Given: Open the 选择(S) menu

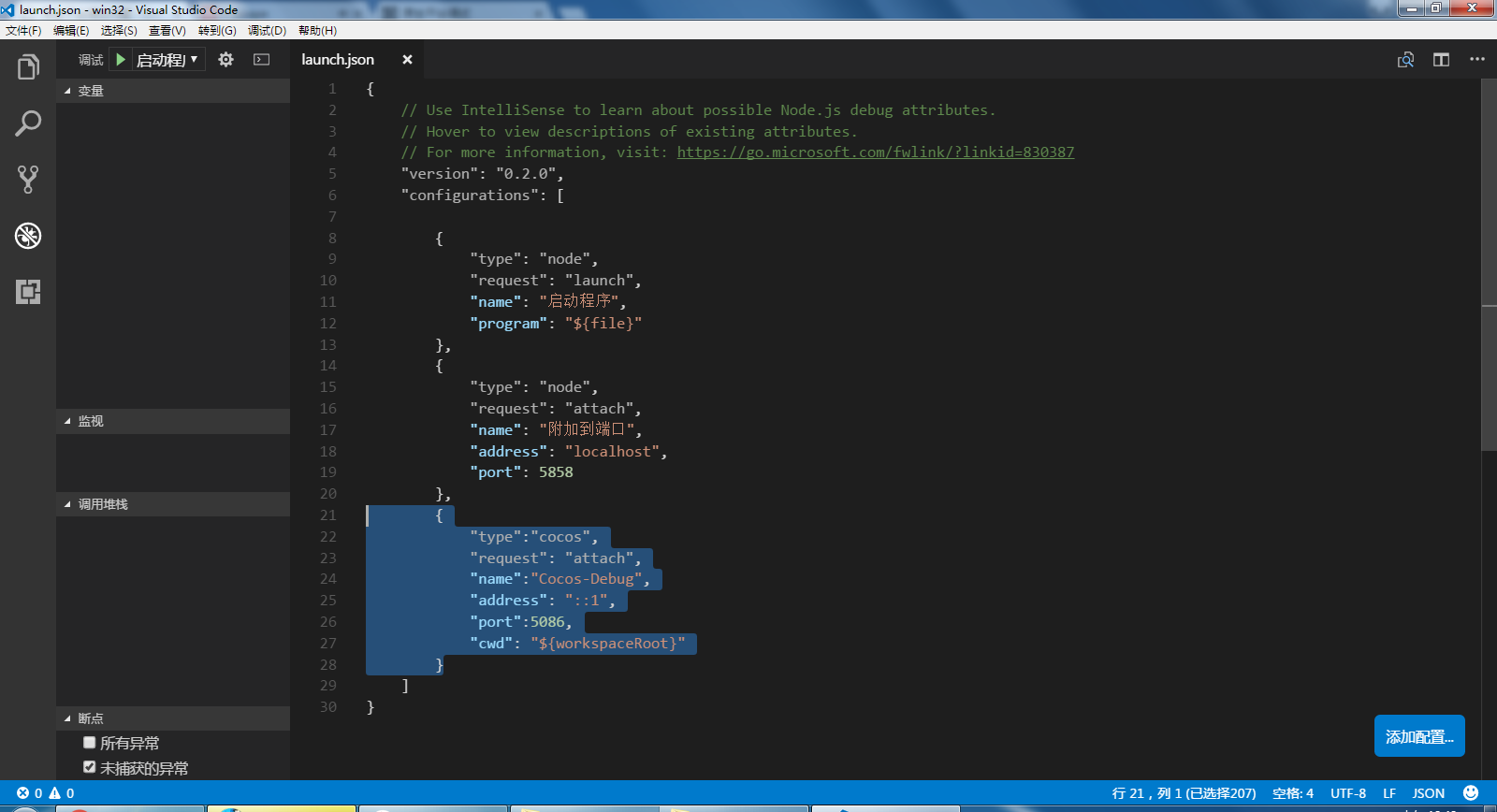Looking at the screenshot, I should pyautogui.click(x=119, y=31).
